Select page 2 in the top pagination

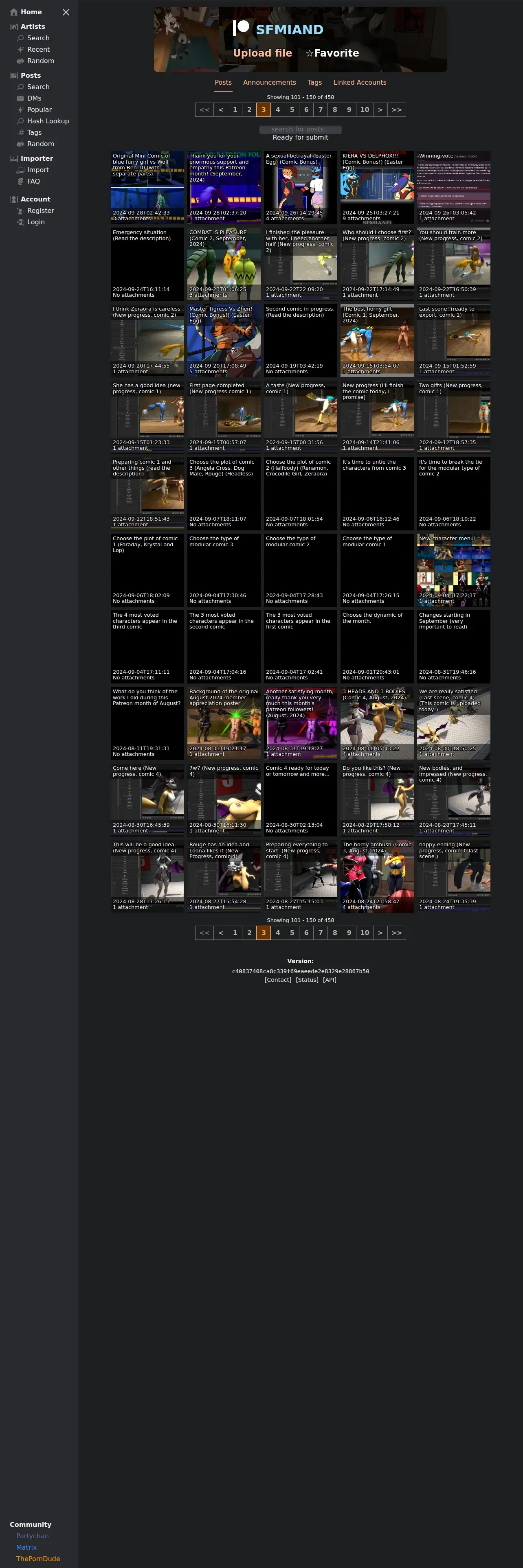click(249, 110)
